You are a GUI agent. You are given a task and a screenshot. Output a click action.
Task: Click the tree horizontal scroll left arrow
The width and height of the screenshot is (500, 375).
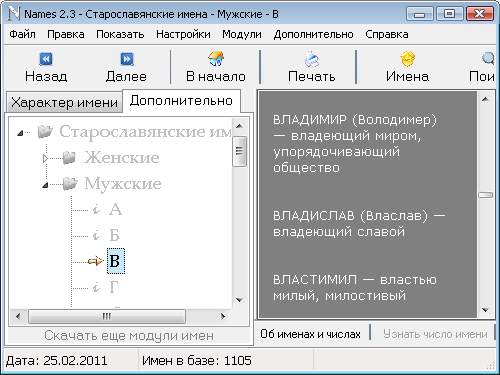pos(18,316)
